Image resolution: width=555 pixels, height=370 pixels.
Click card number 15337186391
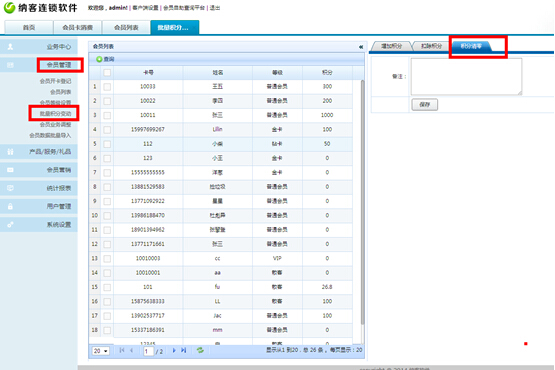(x=148, y=330)
